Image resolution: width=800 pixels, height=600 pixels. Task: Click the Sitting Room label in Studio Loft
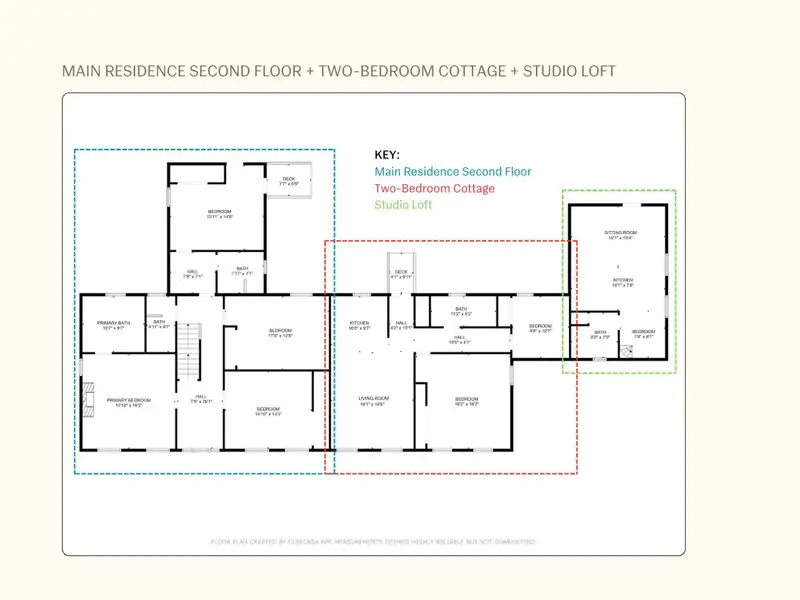click(x=620, y=234)
